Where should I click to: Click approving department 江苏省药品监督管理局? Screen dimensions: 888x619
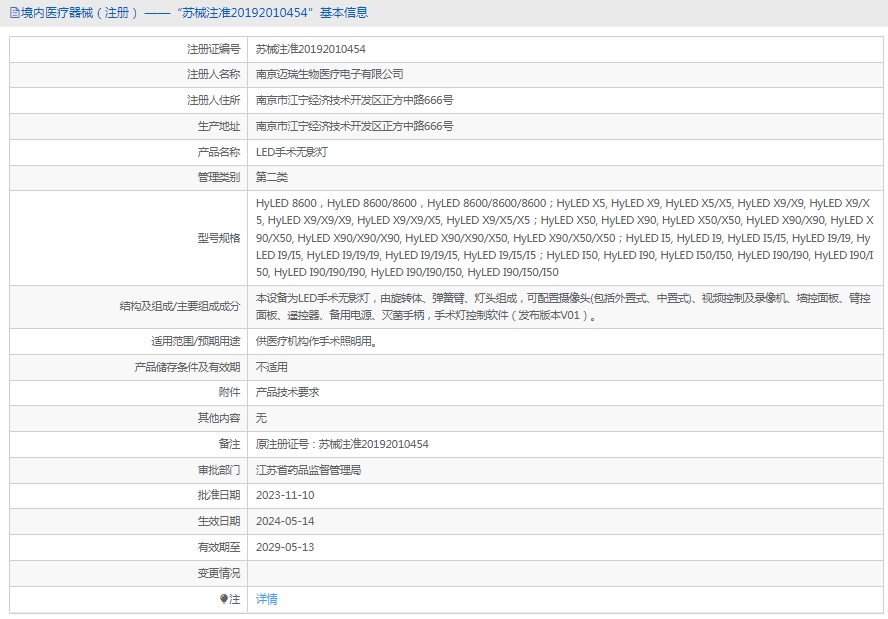point(308,471)
